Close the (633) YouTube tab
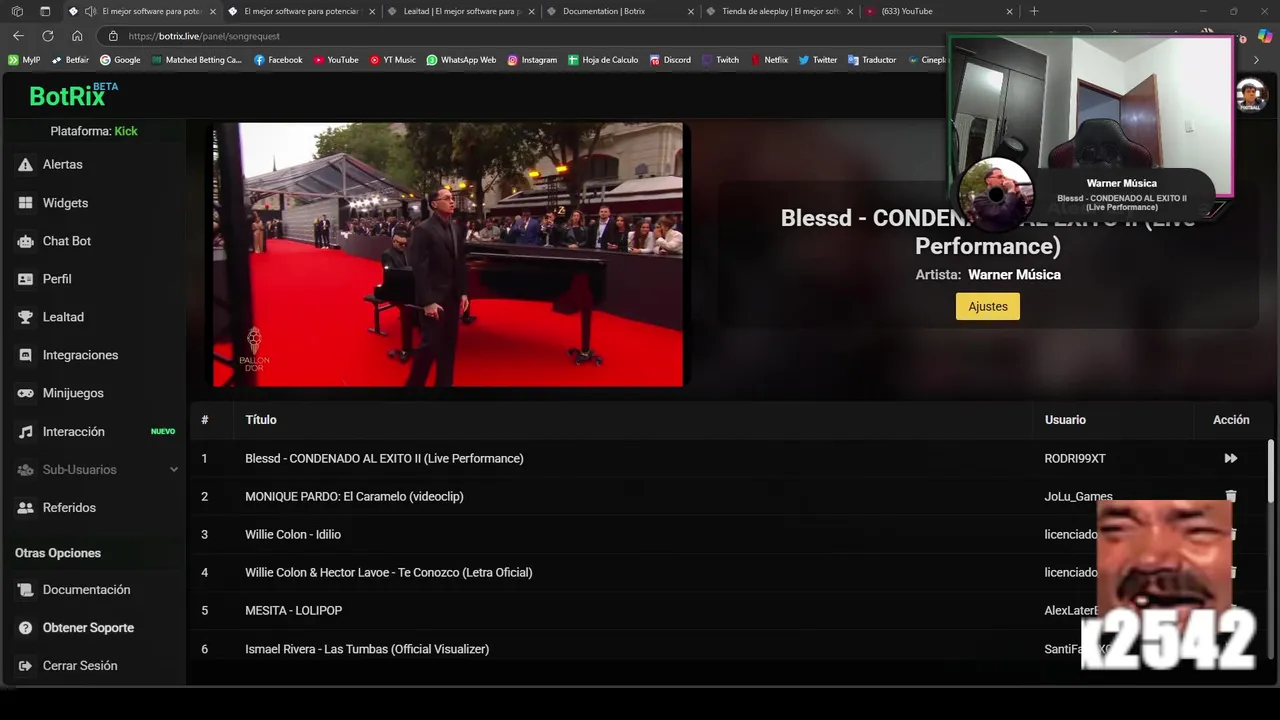Image resolution: width=1280 pixels, height=720 pixels. click(1009, 12)
